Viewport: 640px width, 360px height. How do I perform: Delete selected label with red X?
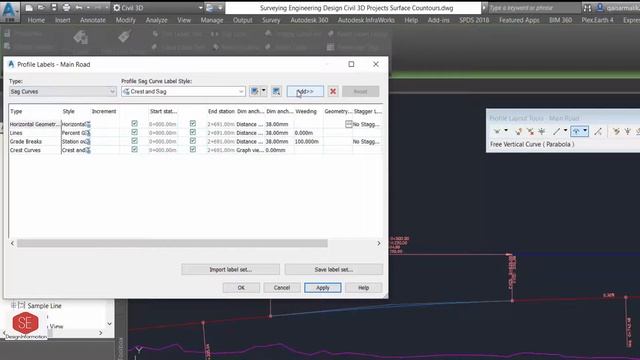tap(333, 91)
